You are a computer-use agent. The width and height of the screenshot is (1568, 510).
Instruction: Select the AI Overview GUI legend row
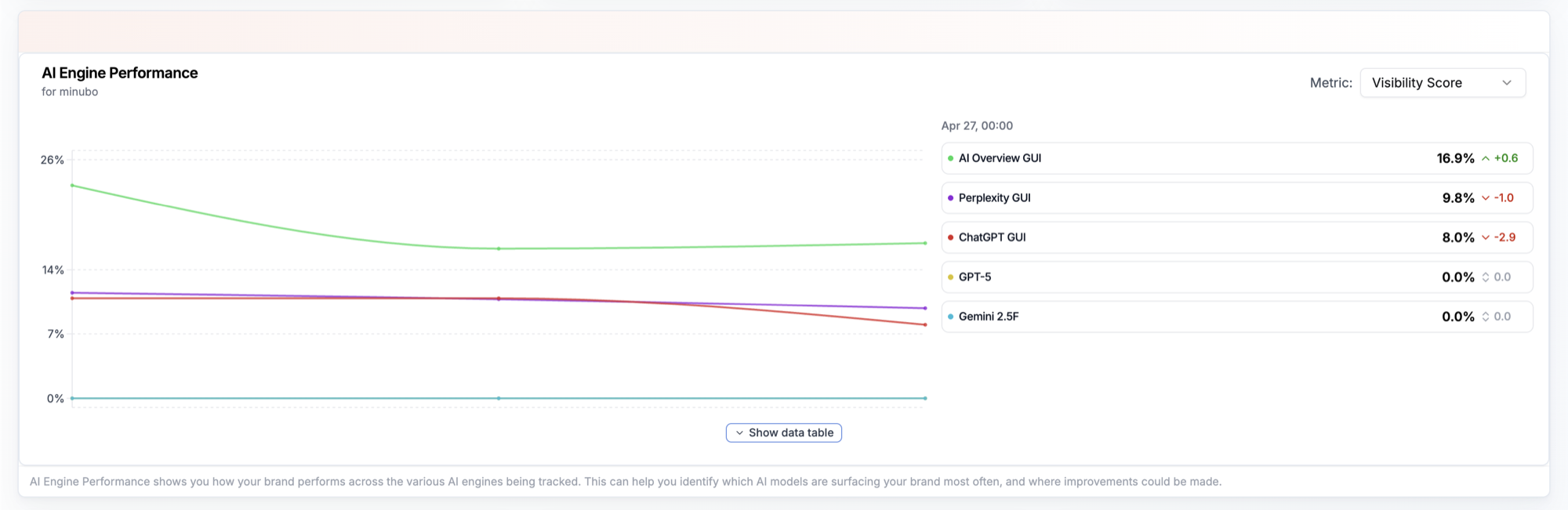pos(1237,158)
